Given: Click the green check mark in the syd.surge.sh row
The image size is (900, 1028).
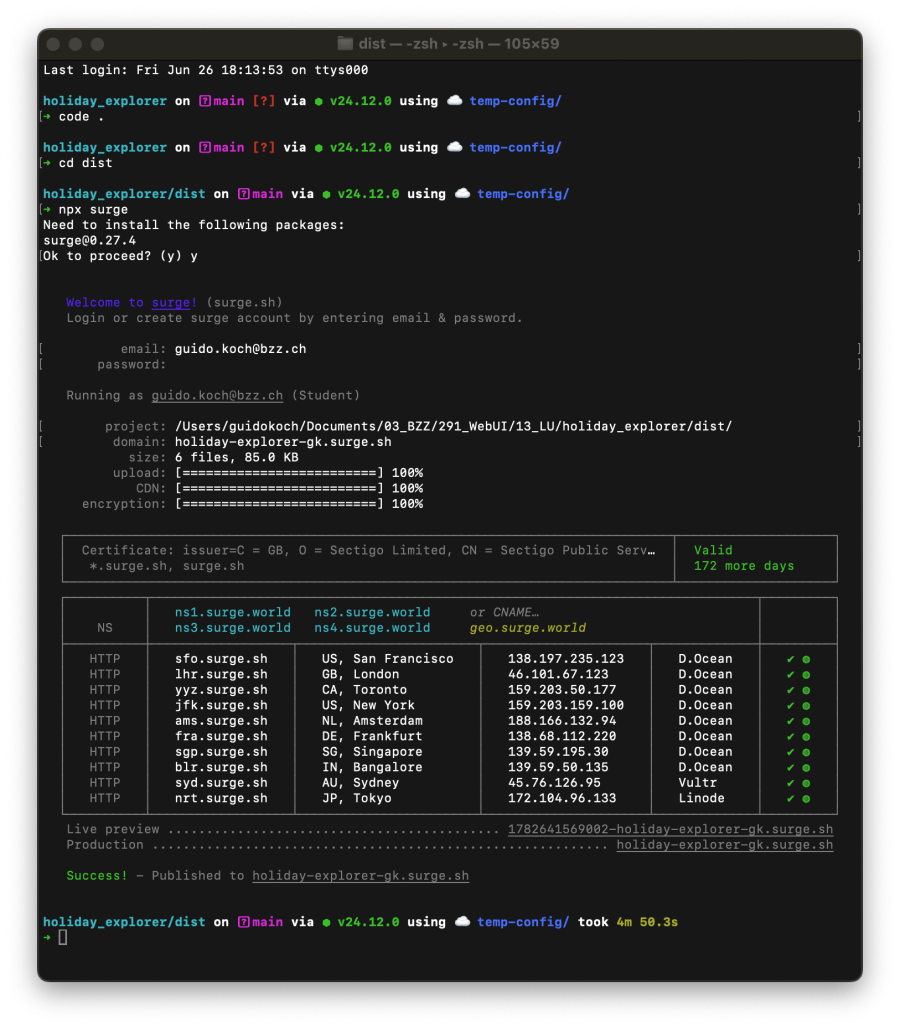Looking at the screenshot, I should click(x=791, y=783).
